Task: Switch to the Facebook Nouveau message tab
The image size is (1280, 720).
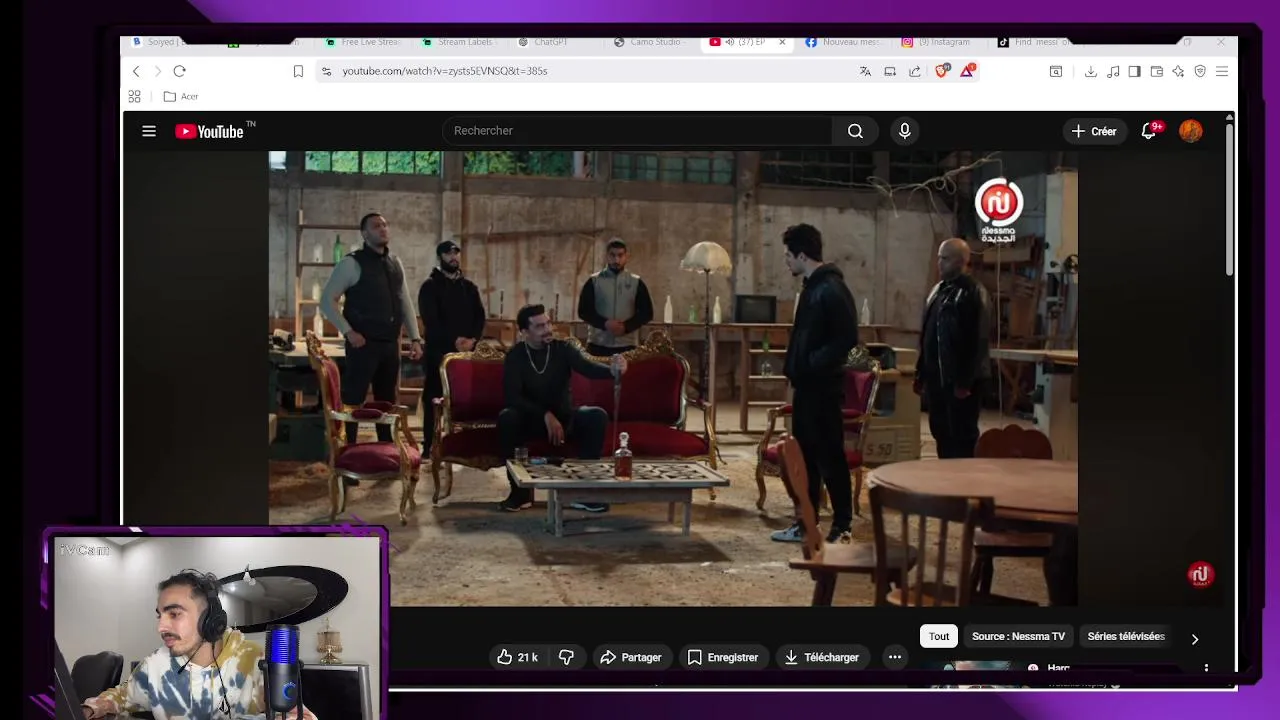Action: pos(843,42)
